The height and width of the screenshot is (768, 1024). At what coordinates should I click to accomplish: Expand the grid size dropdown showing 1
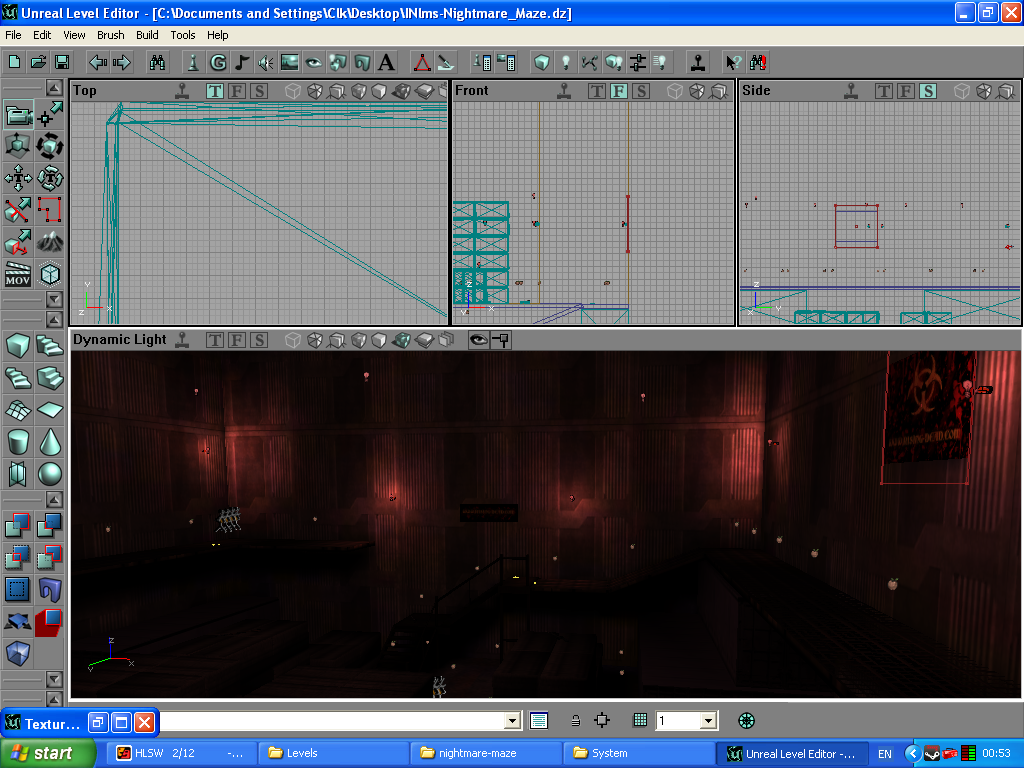[708, 720]
